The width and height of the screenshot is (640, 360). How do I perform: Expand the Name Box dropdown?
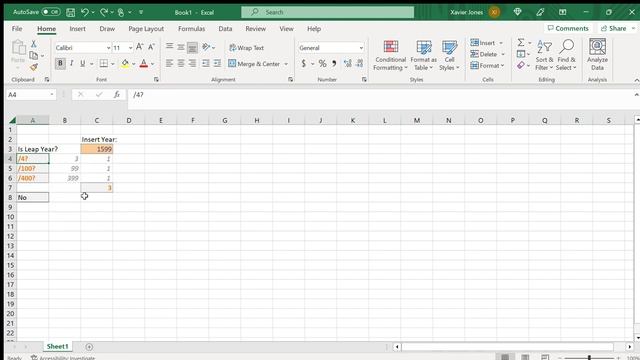pos(52,95)
